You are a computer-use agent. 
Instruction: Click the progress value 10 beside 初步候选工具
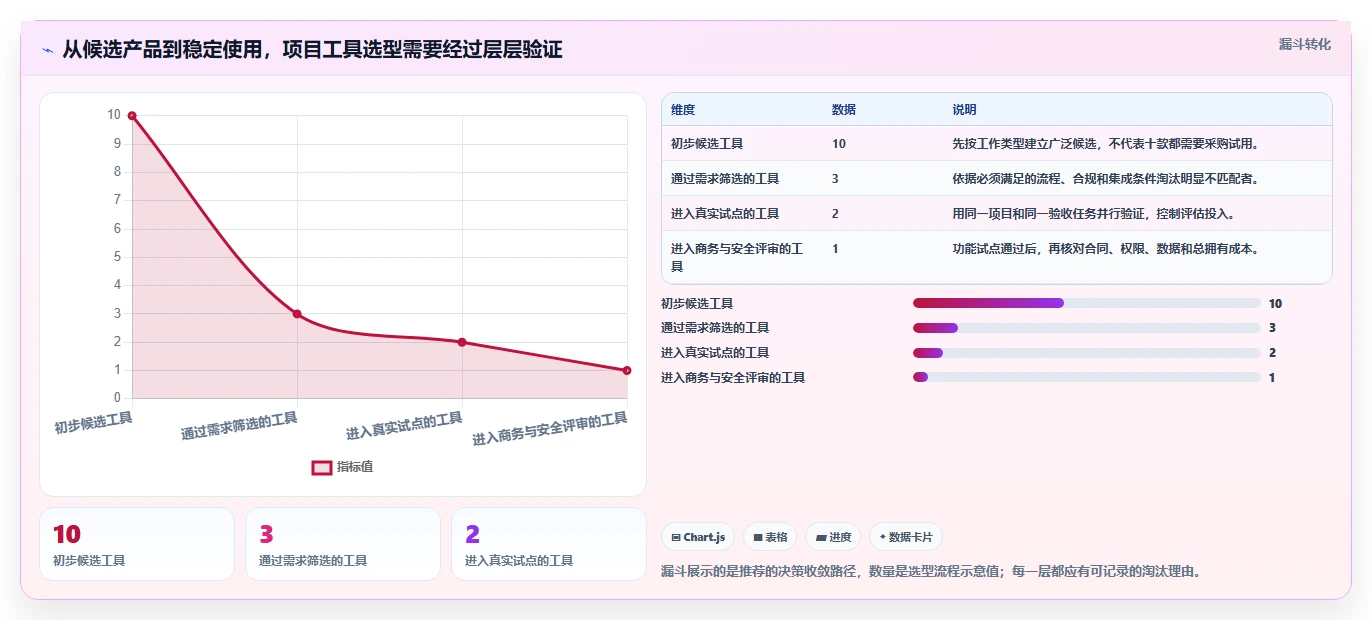pos(1275,303)
